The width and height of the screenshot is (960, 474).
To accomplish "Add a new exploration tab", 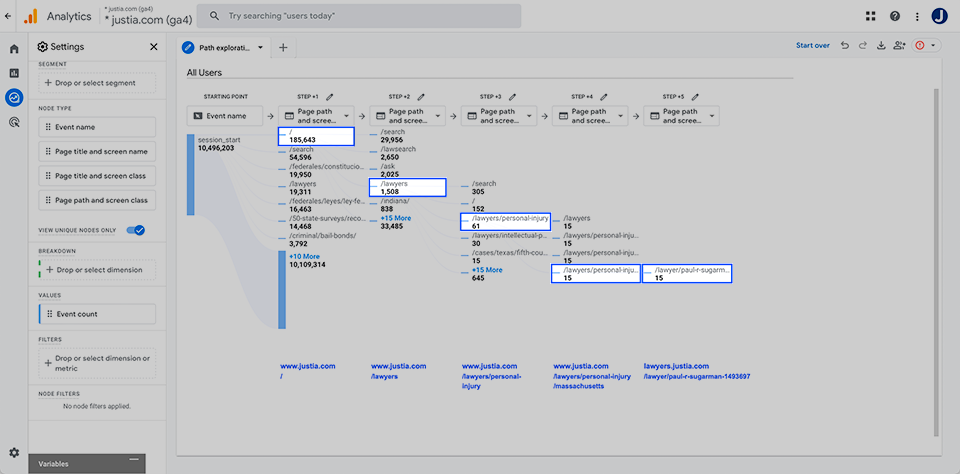I will pyautogui.click(x=283, y=47).
